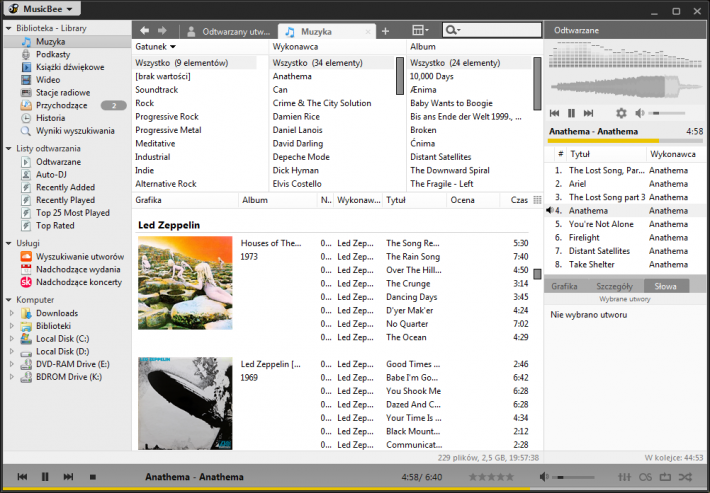Skip to next track in bottom bar
Image resolution: width=710 pixels, height=493 pixels.
point(68,477)
